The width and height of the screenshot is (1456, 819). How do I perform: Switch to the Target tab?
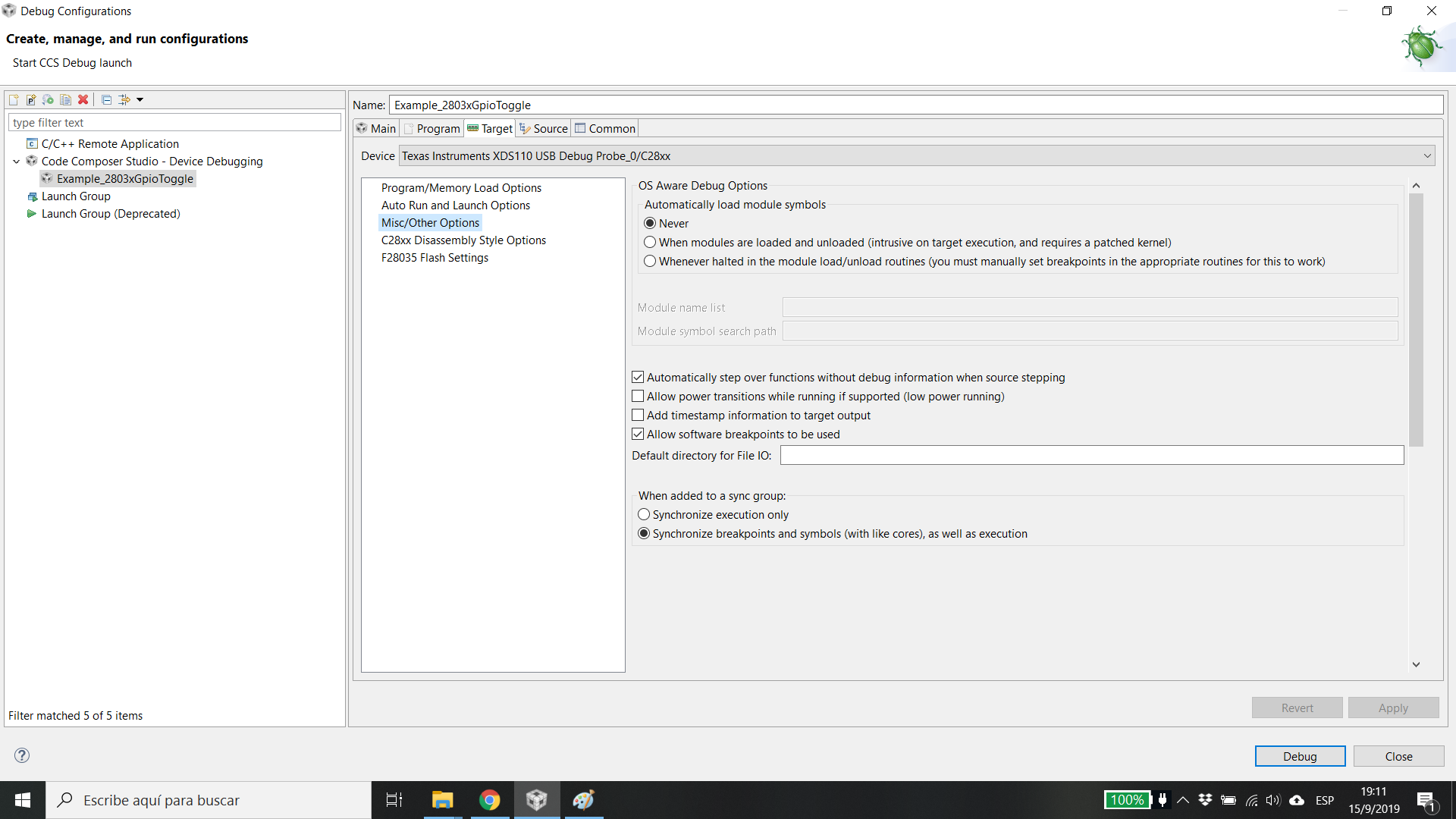click(490, 128)
